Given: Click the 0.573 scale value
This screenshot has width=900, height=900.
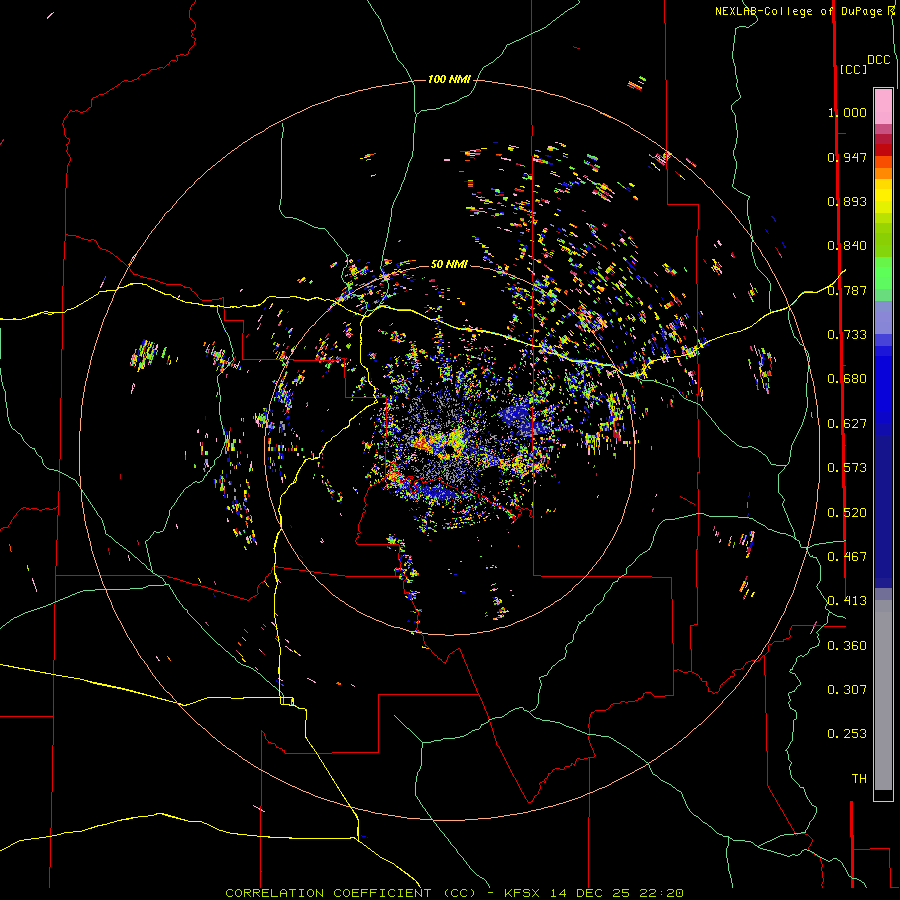Looking at the screenshot, I should 847,468.
